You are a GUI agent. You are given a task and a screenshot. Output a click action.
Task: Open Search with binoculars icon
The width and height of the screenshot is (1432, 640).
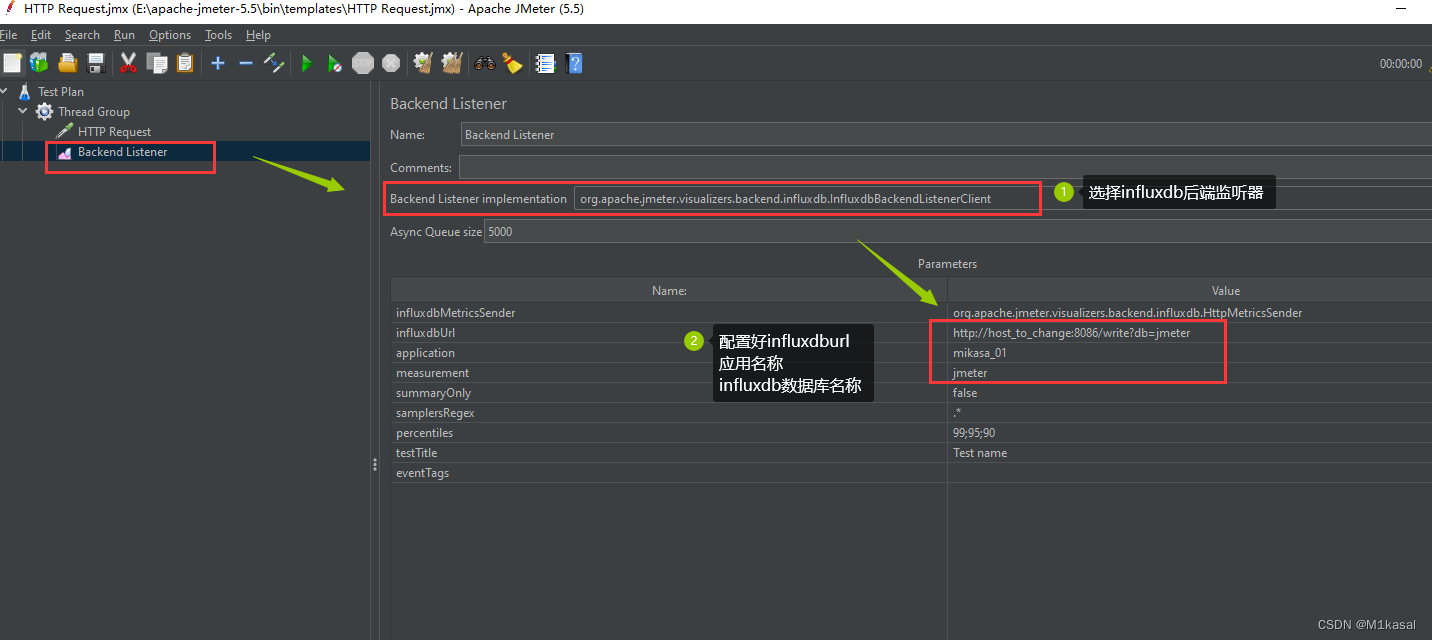pos(485,63)
